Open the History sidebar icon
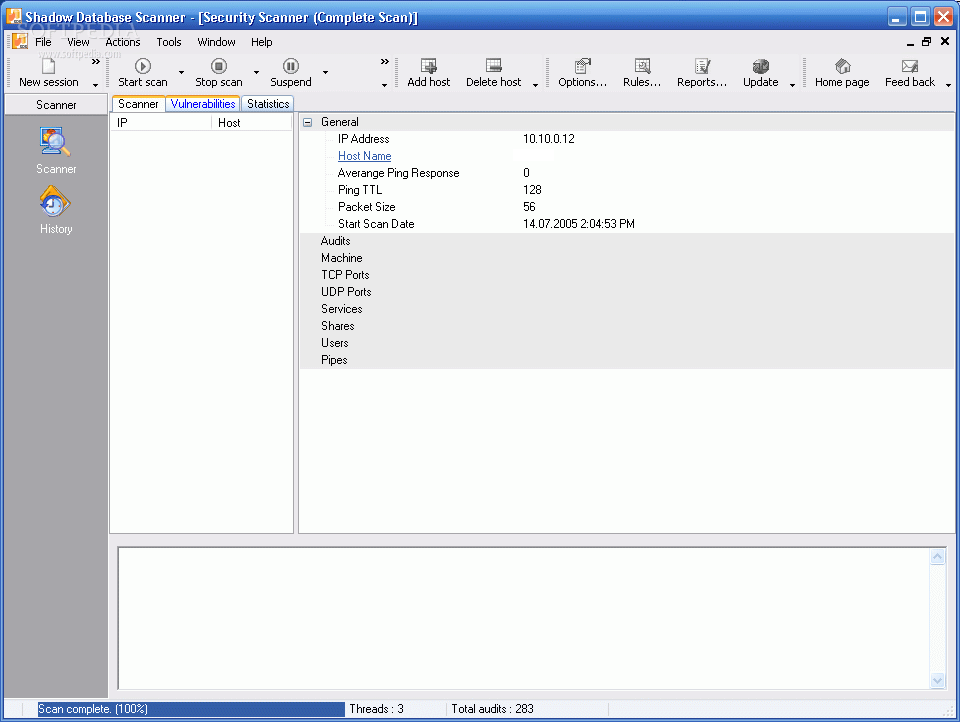 (x=55, y=202)
